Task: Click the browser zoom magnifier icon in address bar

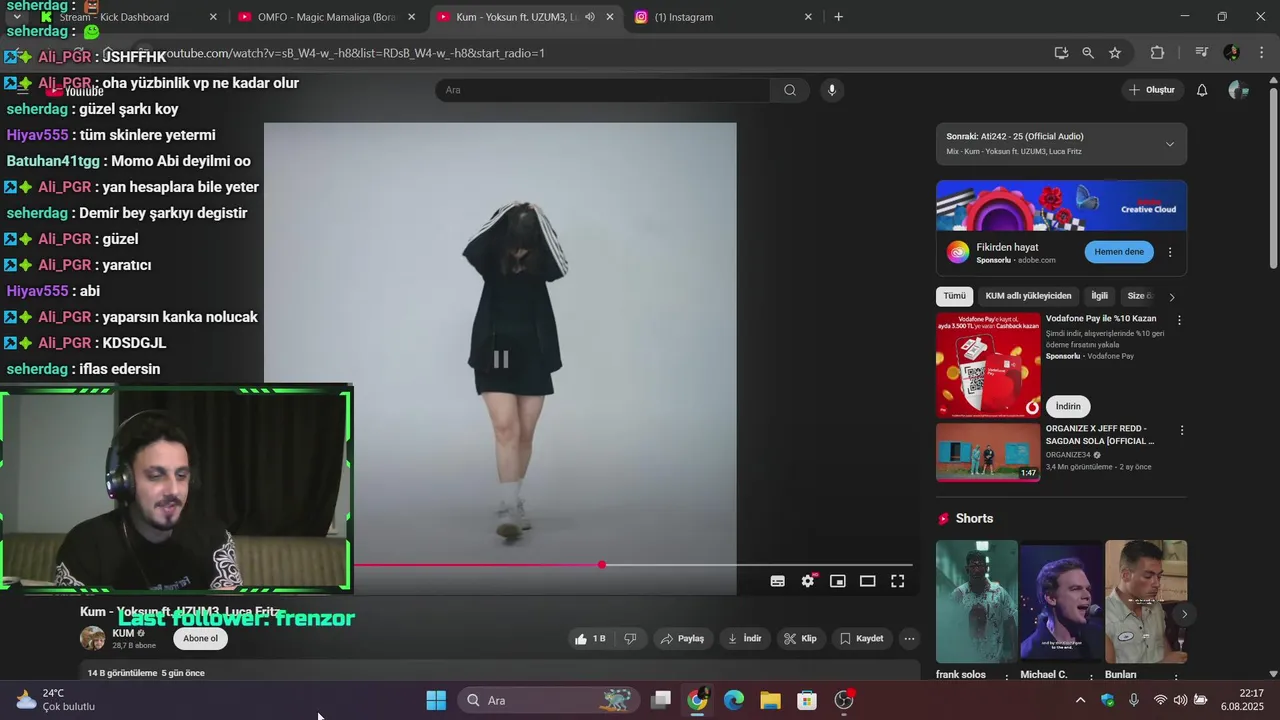Action: (1088, 53)
